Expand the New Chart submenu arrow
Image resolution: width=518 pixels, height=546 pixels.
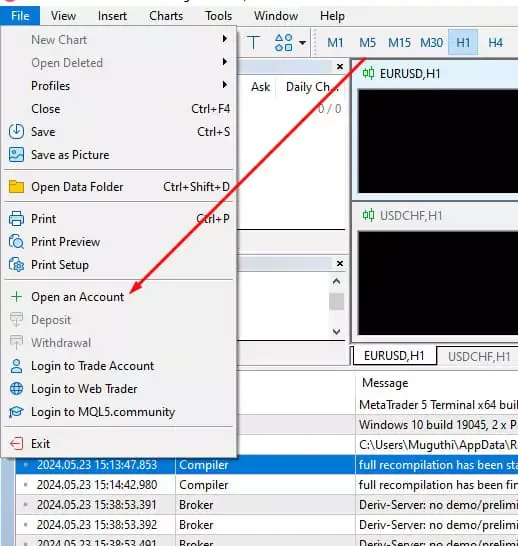(x=225, y=39)
